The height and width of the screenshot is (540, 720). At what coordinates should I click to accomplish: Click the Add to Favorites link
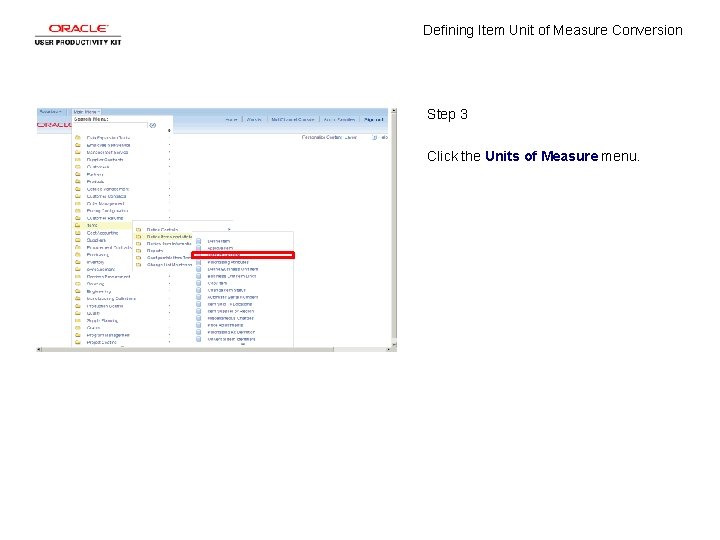pyautogui.click(x=339, y=119)
